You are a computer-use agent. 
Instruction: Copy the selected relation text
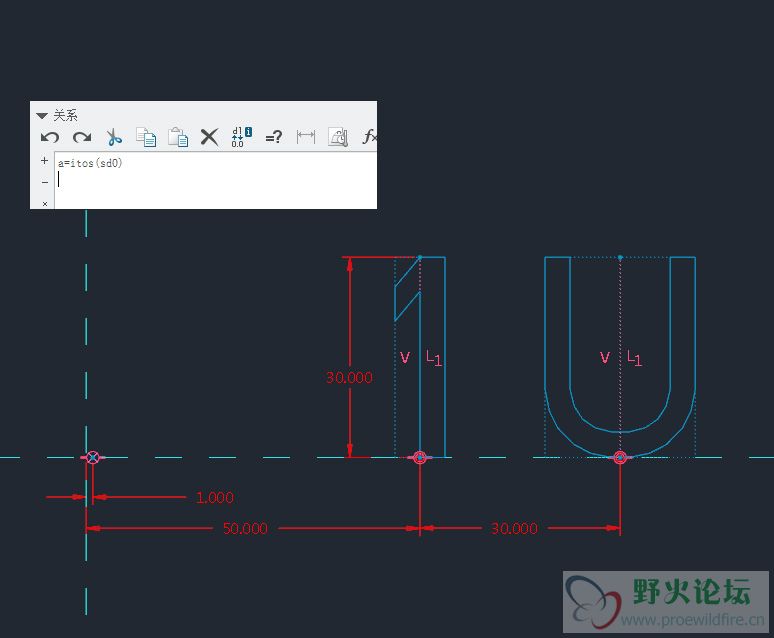pyautogui.click(x=146, y=137)
